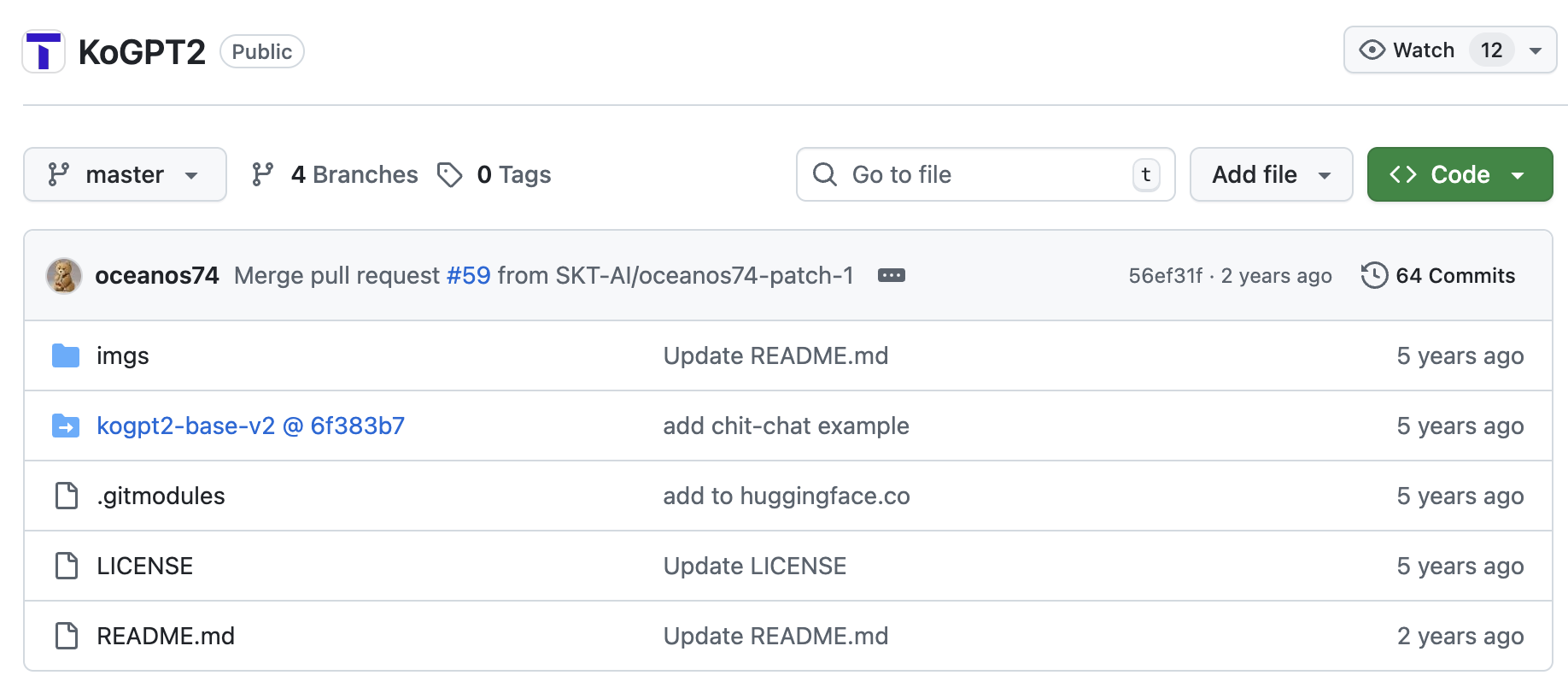Click the Public visibility badge
The width and height of the screenshot is (1568, 687).
point(262,51)
